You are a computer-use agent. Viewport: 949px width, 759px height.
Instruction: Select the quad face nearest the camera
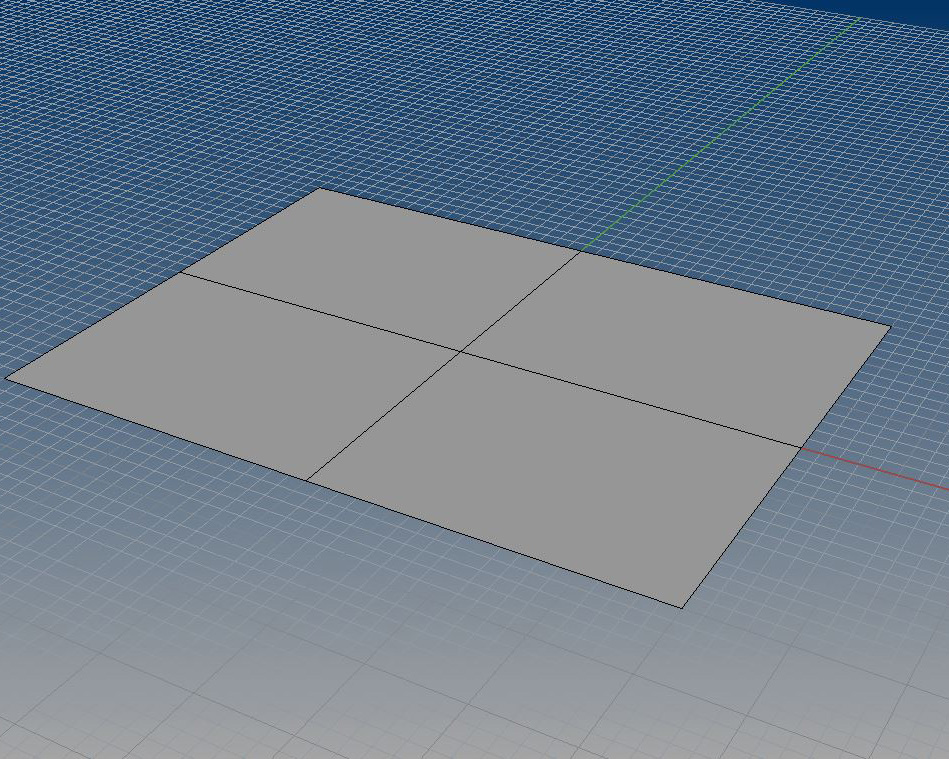tap(560, 470)
